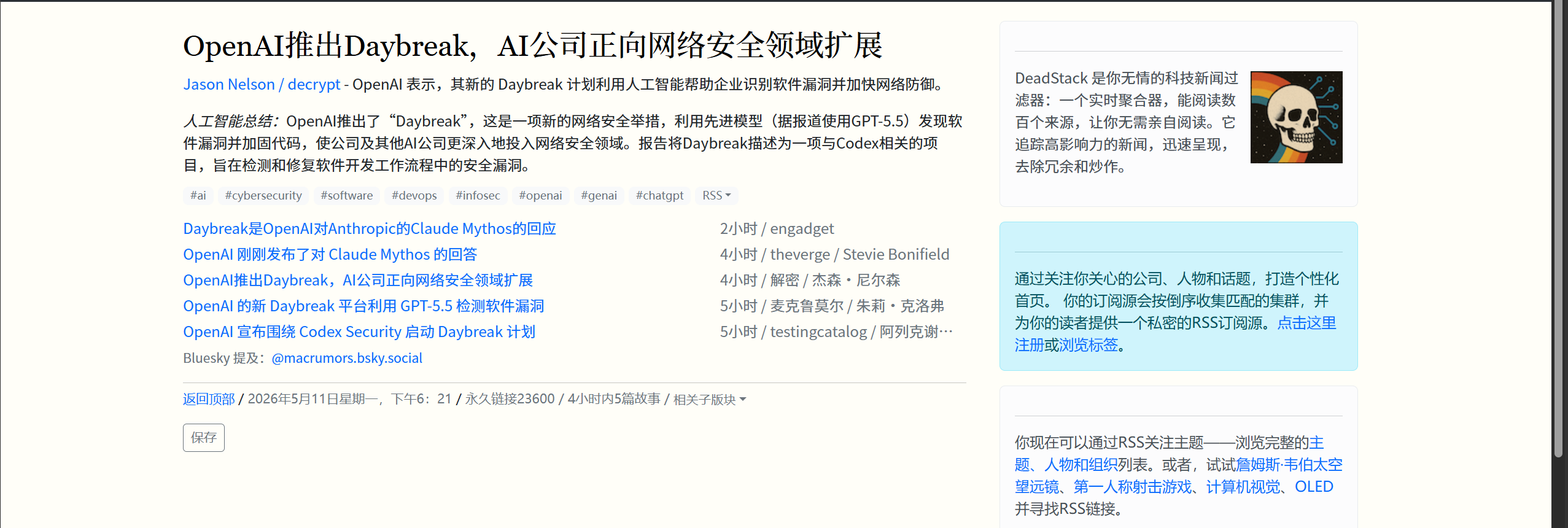Filter by the #software tag
The image size is (1568, 528).
[x=347, y=195]
